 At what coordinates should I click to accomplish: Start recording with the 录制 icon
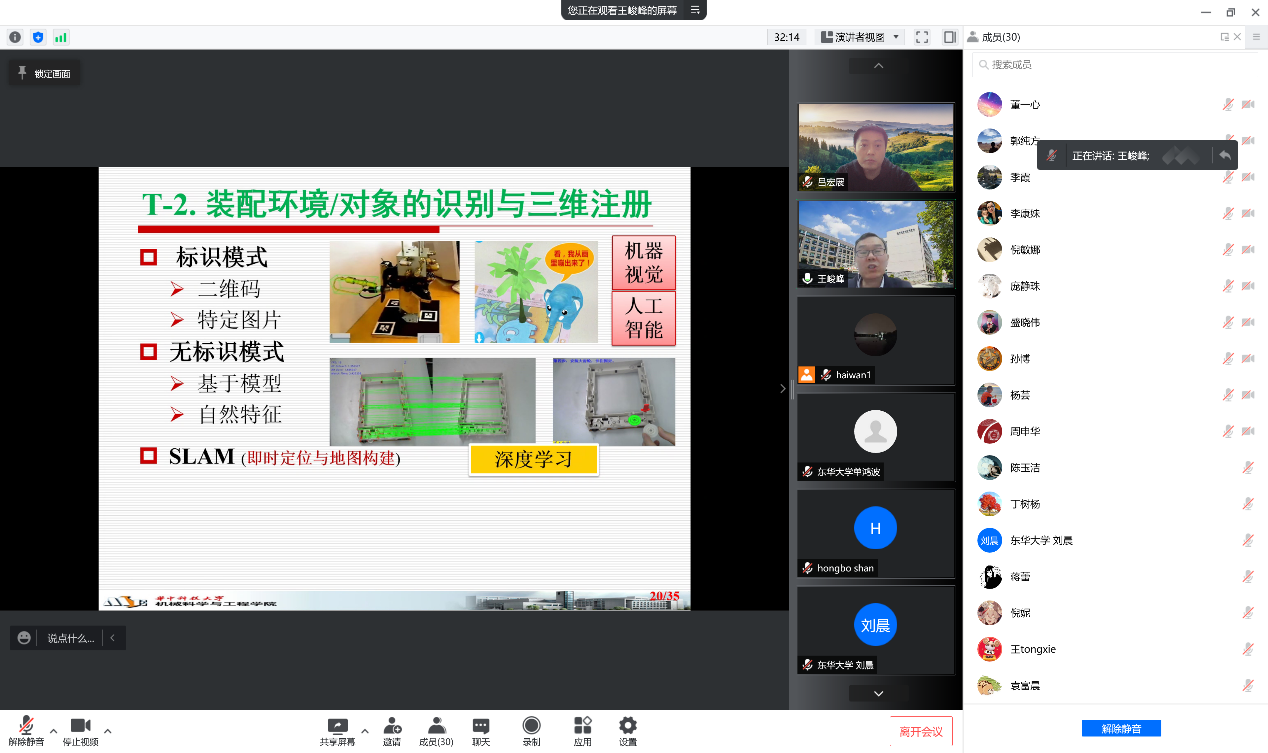[x=531, y=726]
